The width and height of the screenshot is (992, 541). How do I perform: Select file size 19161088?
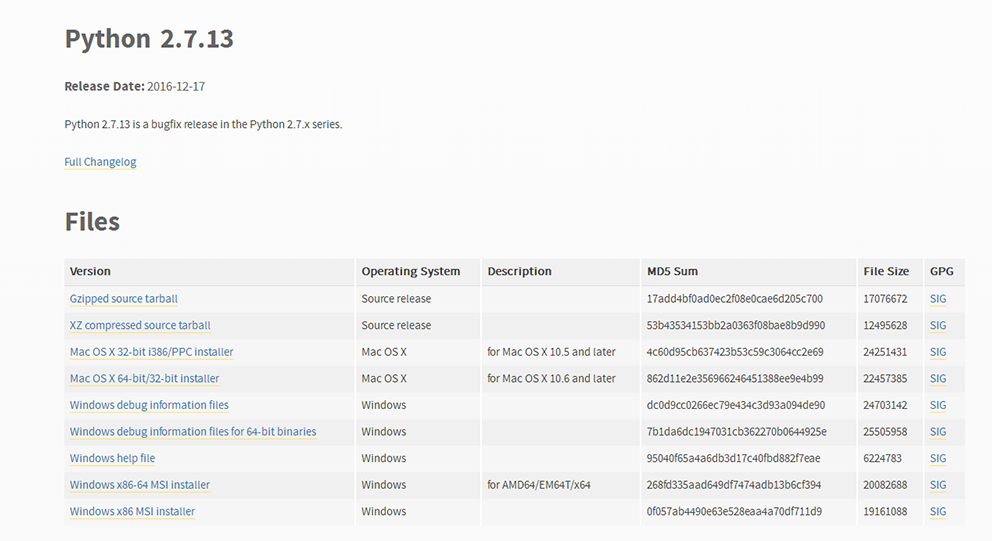(885, 511)
